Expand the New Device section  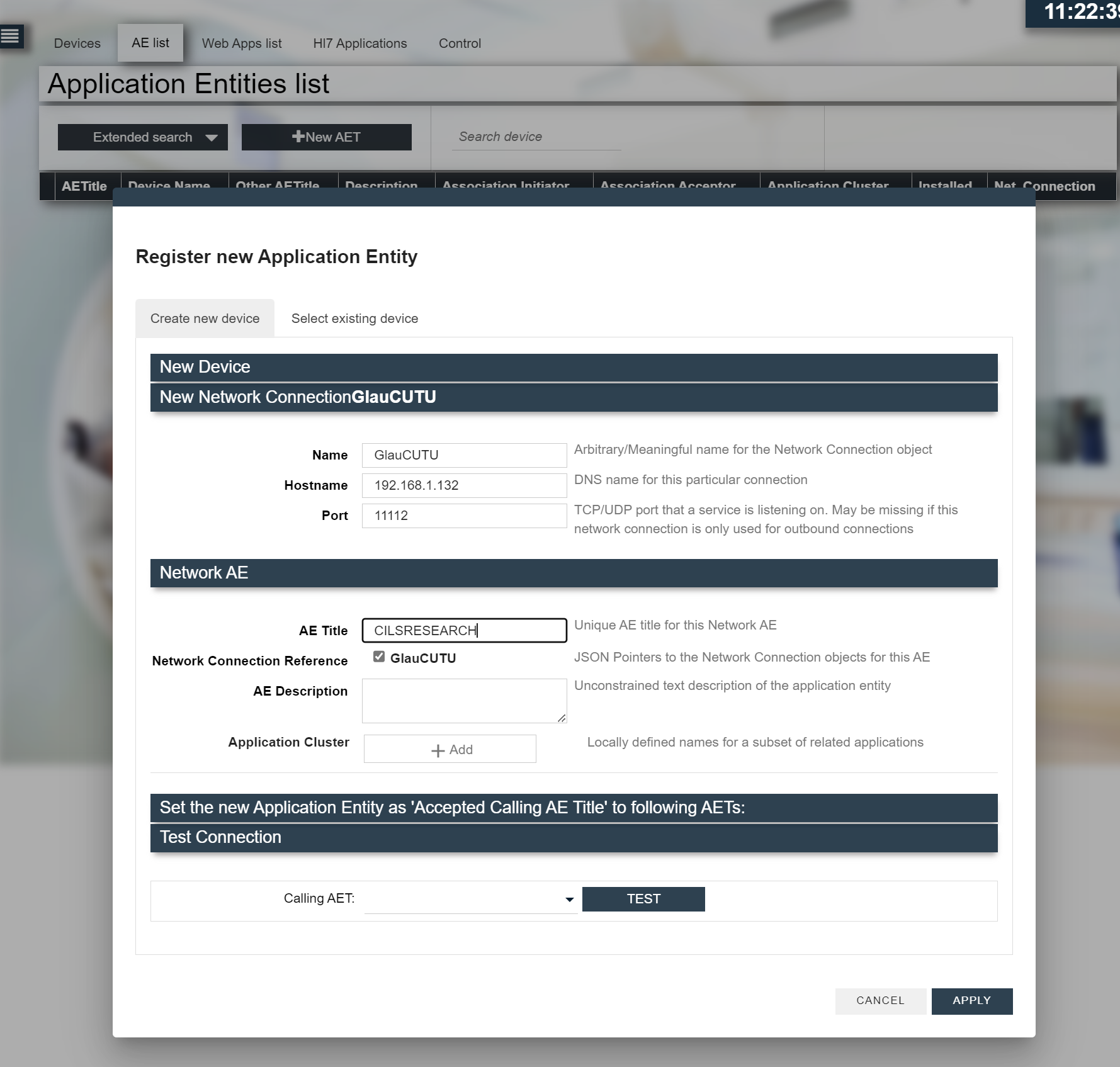click(x=573, y=368)
